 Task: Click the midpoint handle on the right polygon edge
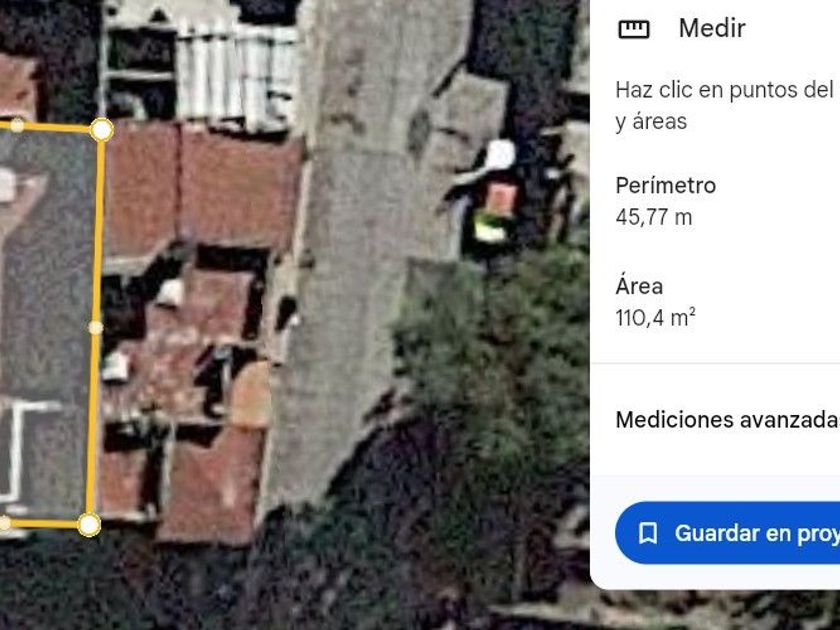pos(95,327)
